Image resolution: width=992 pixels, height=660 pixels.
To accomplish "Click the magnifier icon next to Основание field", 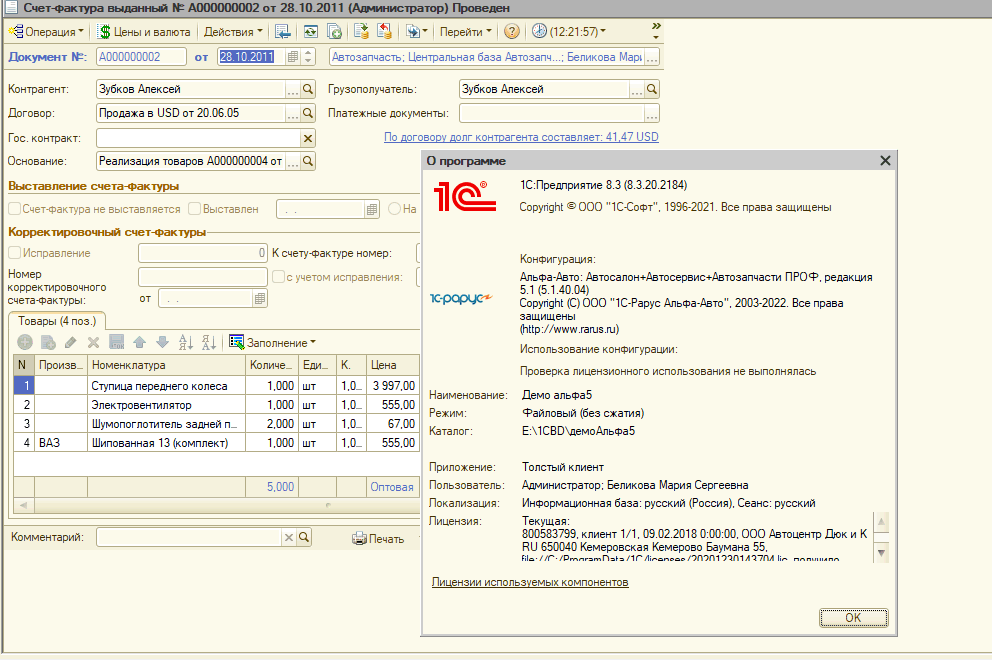I will [308, 161].
